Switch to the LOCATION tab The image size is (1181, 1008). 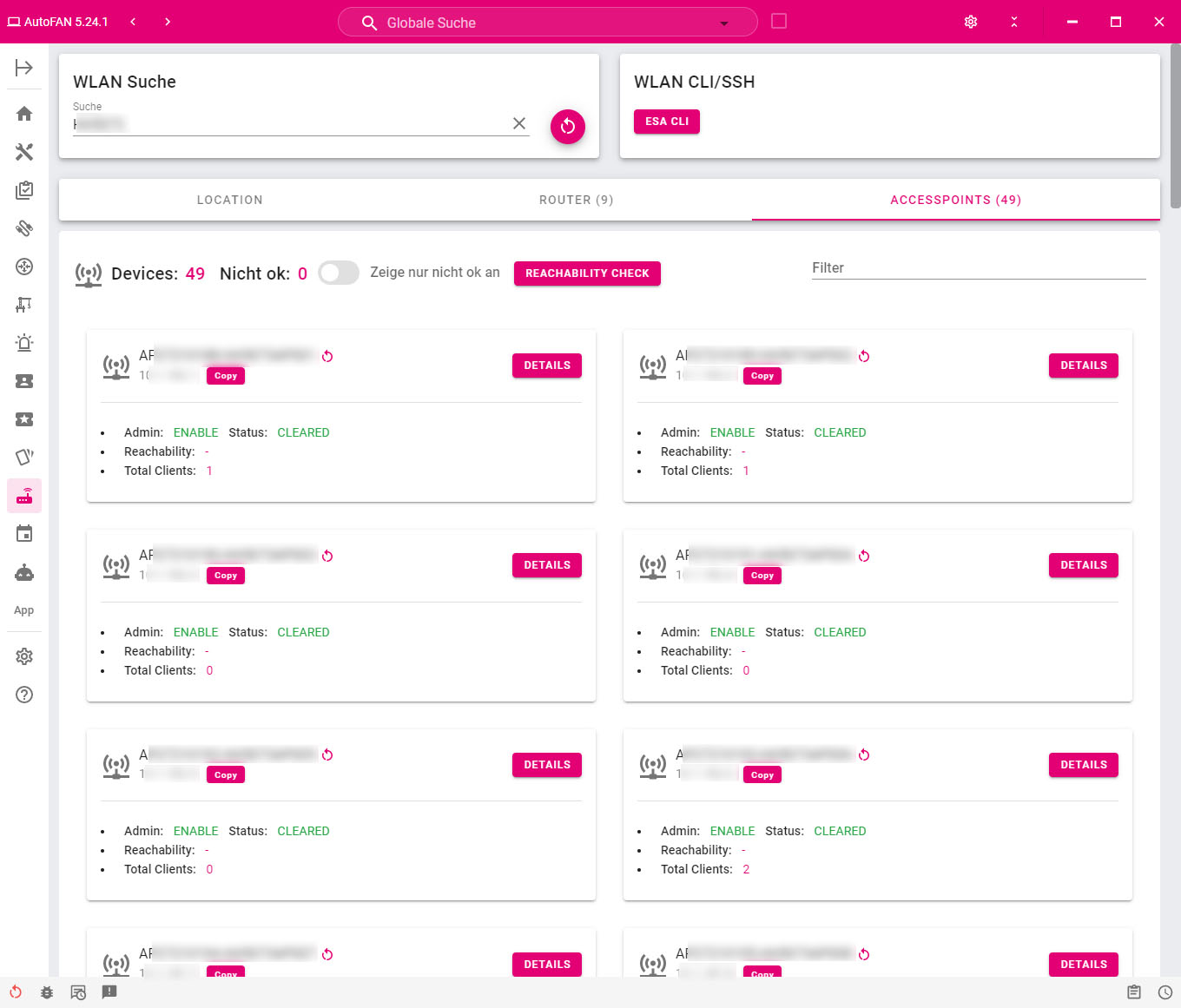230,200
